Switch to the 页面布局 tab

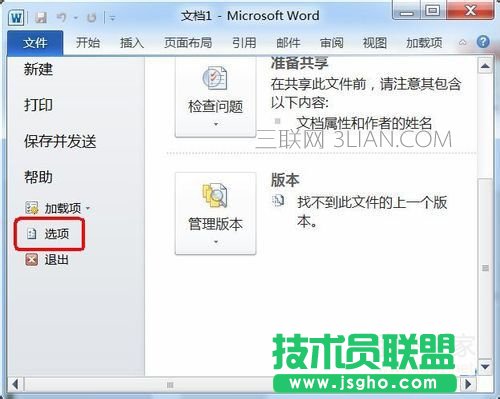pyautogui.click(x=188, y=43)
